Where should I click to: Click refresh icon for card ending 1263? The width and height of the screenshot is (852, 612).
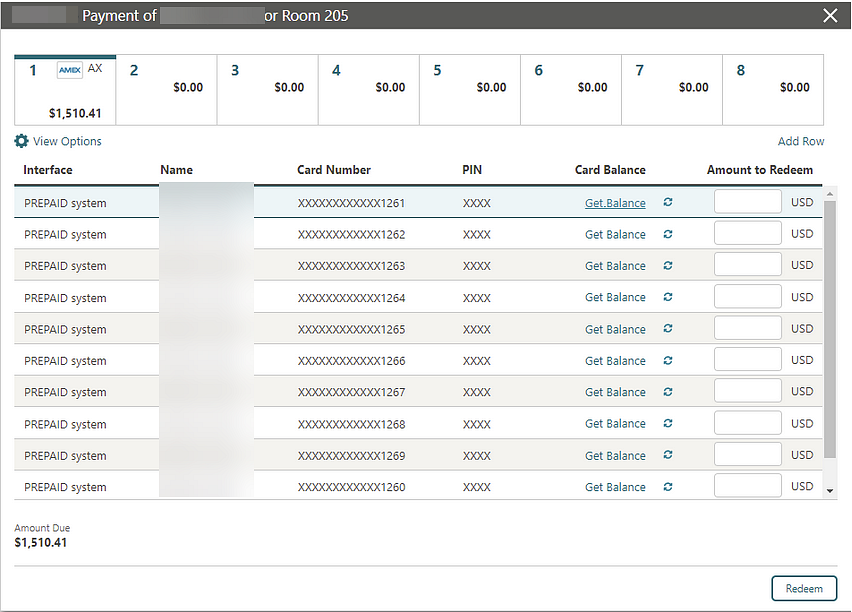pyautogui.click(x=668, y=265)
